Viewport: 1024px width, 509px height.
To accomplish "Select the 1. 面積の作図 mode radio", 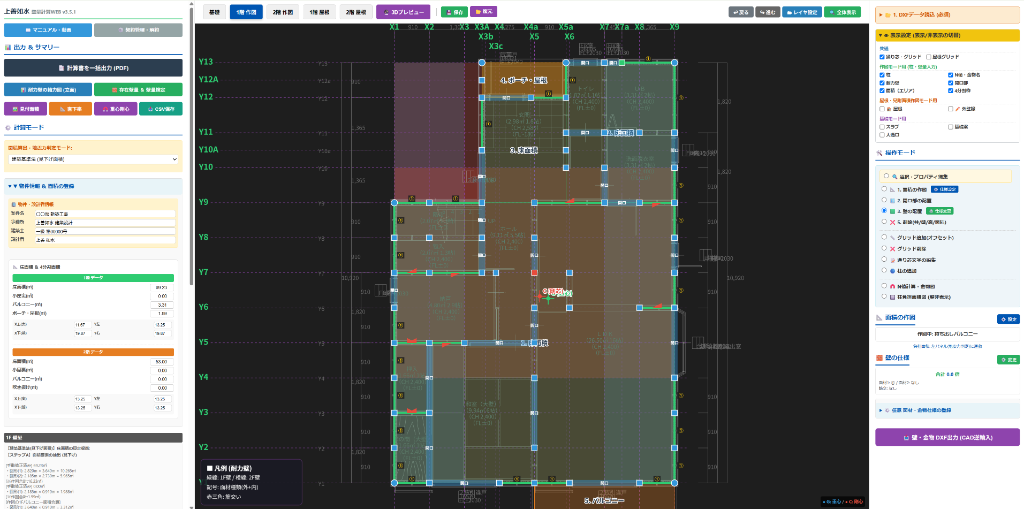I will tap(884, 189).
